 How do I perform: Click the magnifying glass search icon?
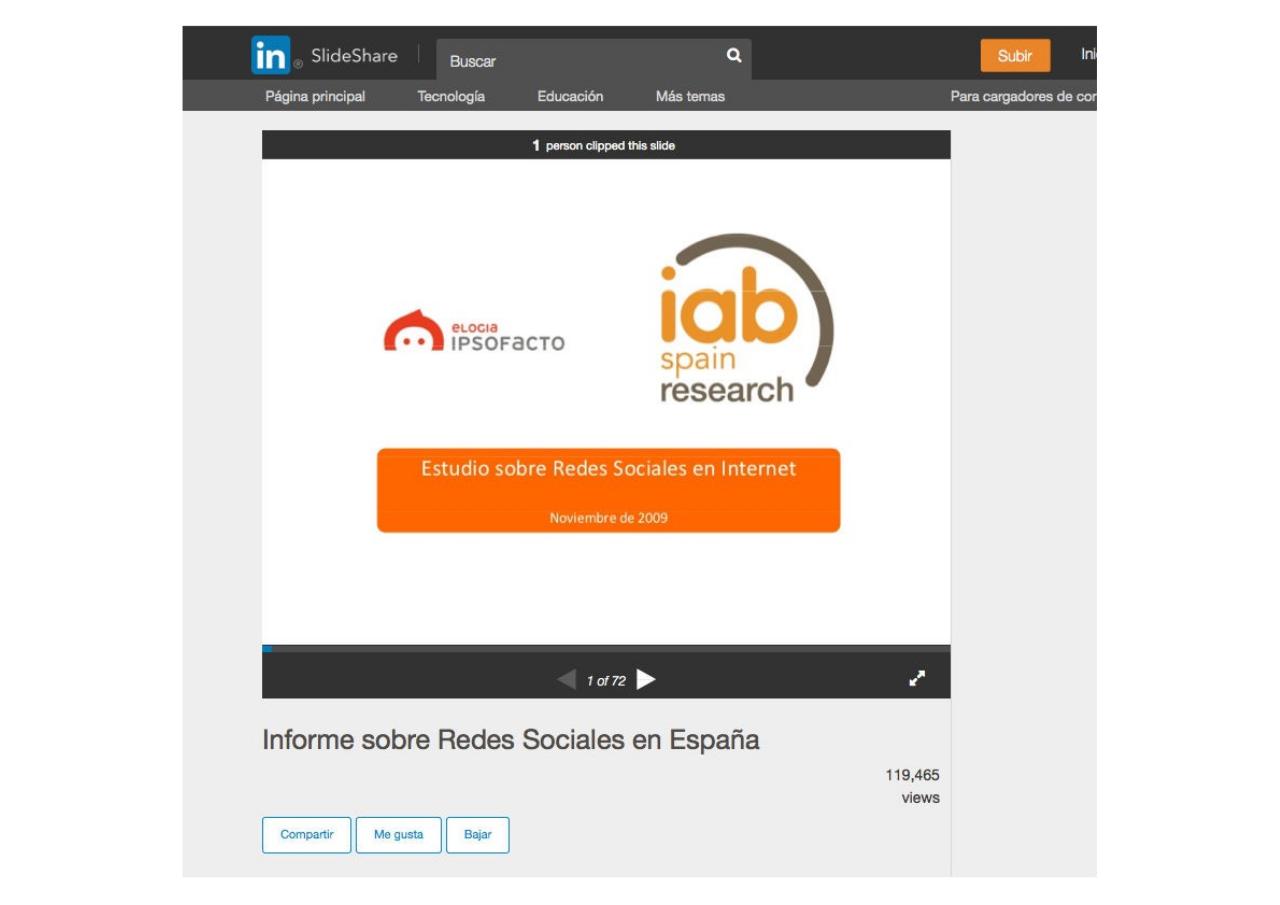coord(734,56)
